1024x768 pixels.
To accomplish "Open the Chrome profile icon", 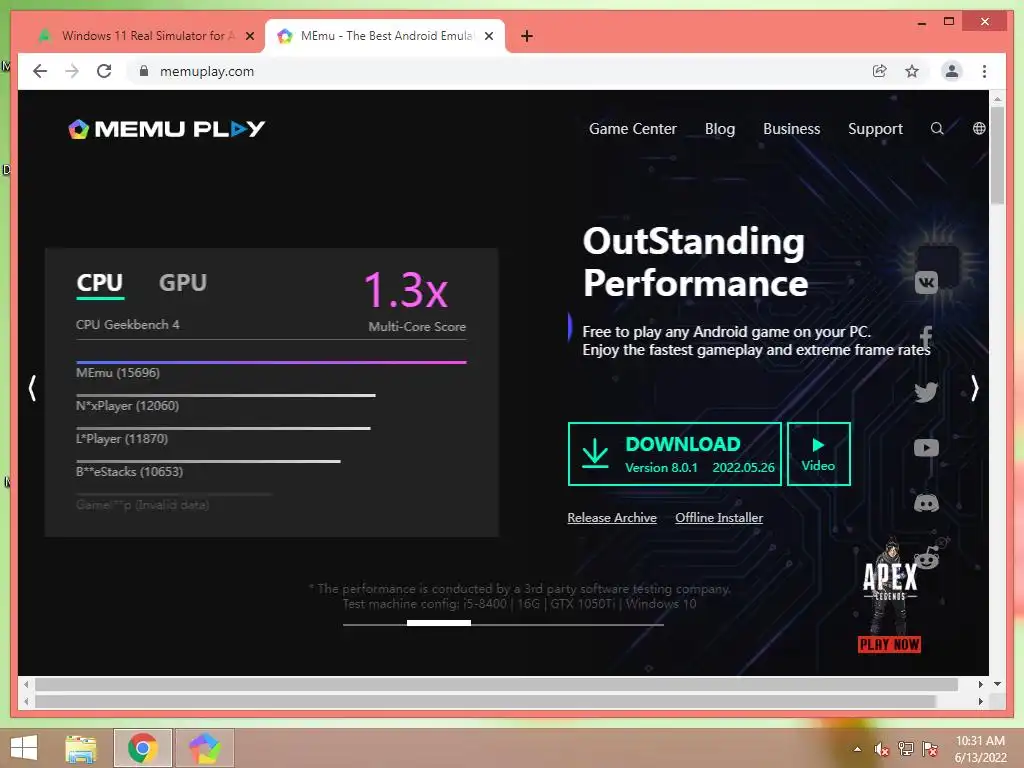I will [952, 71].
